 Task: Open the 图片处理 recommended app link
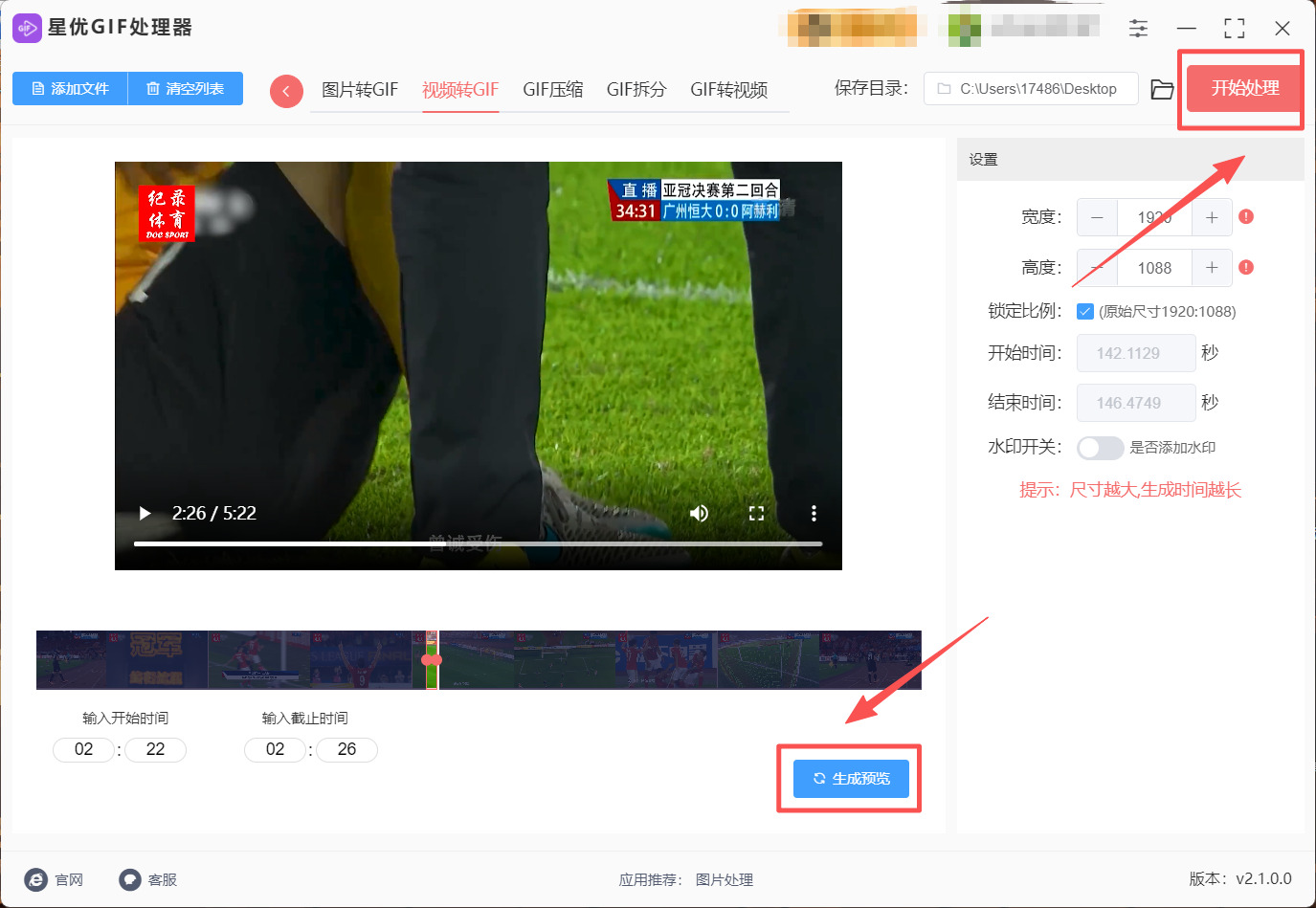tap(725, 879)
